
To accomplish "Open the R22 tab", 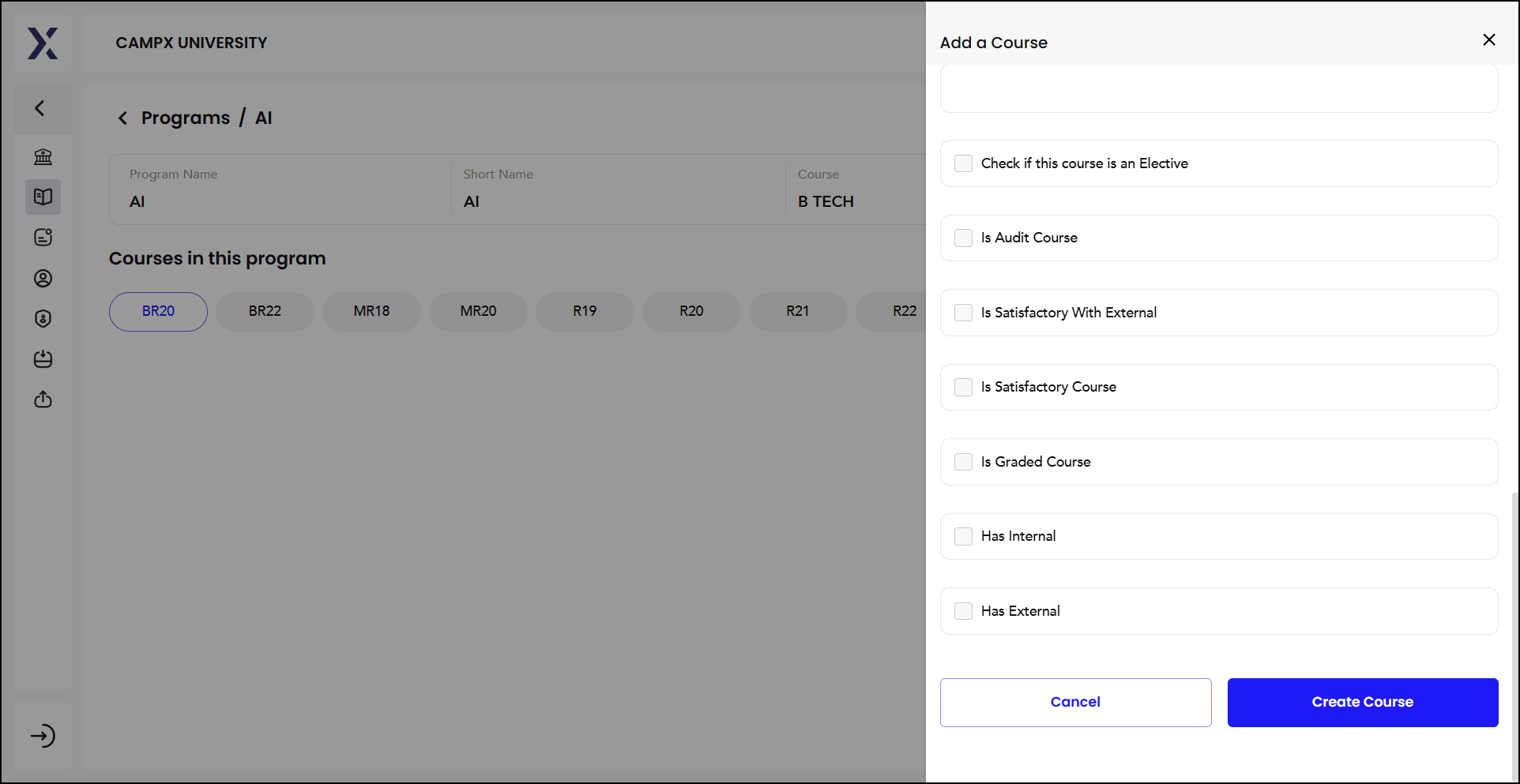I will tap(891, 311).
